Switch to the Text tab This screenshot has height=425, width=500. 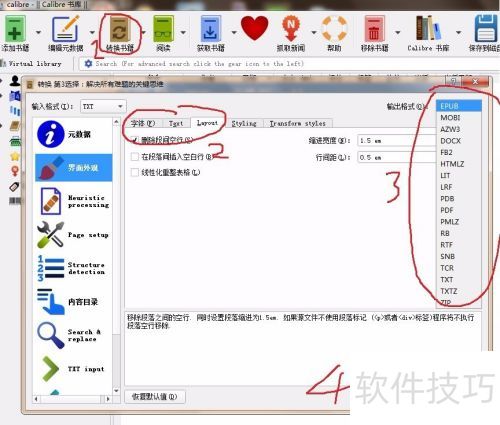[x=176, y=123]
